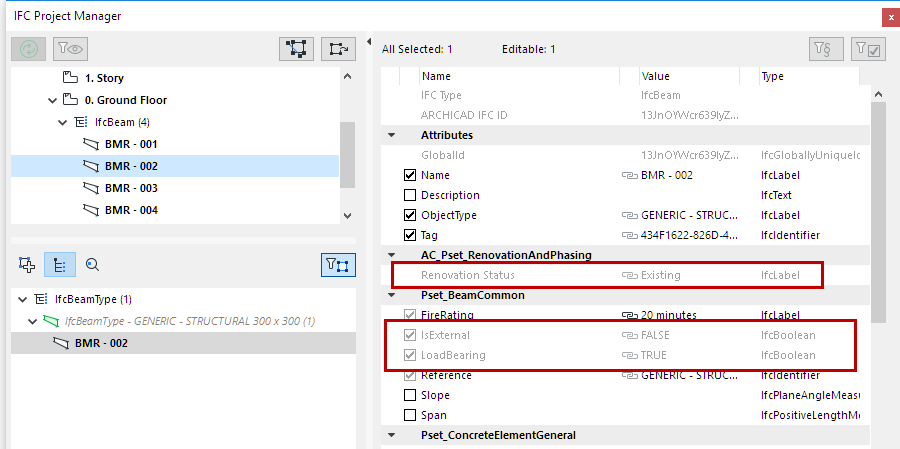Collapse the Pset_ConcreteElementGeneral group

[x=392, y=435]
